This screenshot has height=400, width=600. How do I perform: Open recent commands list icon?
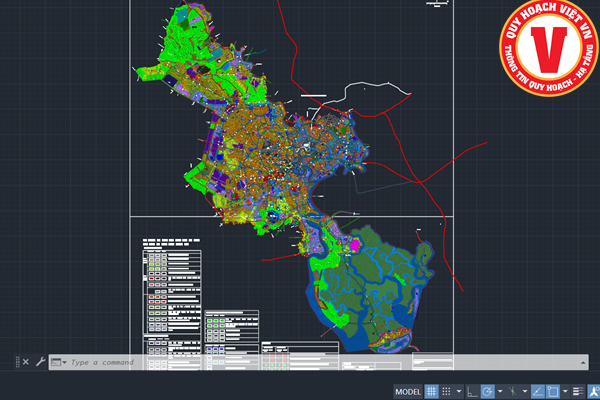pos(58,362)
